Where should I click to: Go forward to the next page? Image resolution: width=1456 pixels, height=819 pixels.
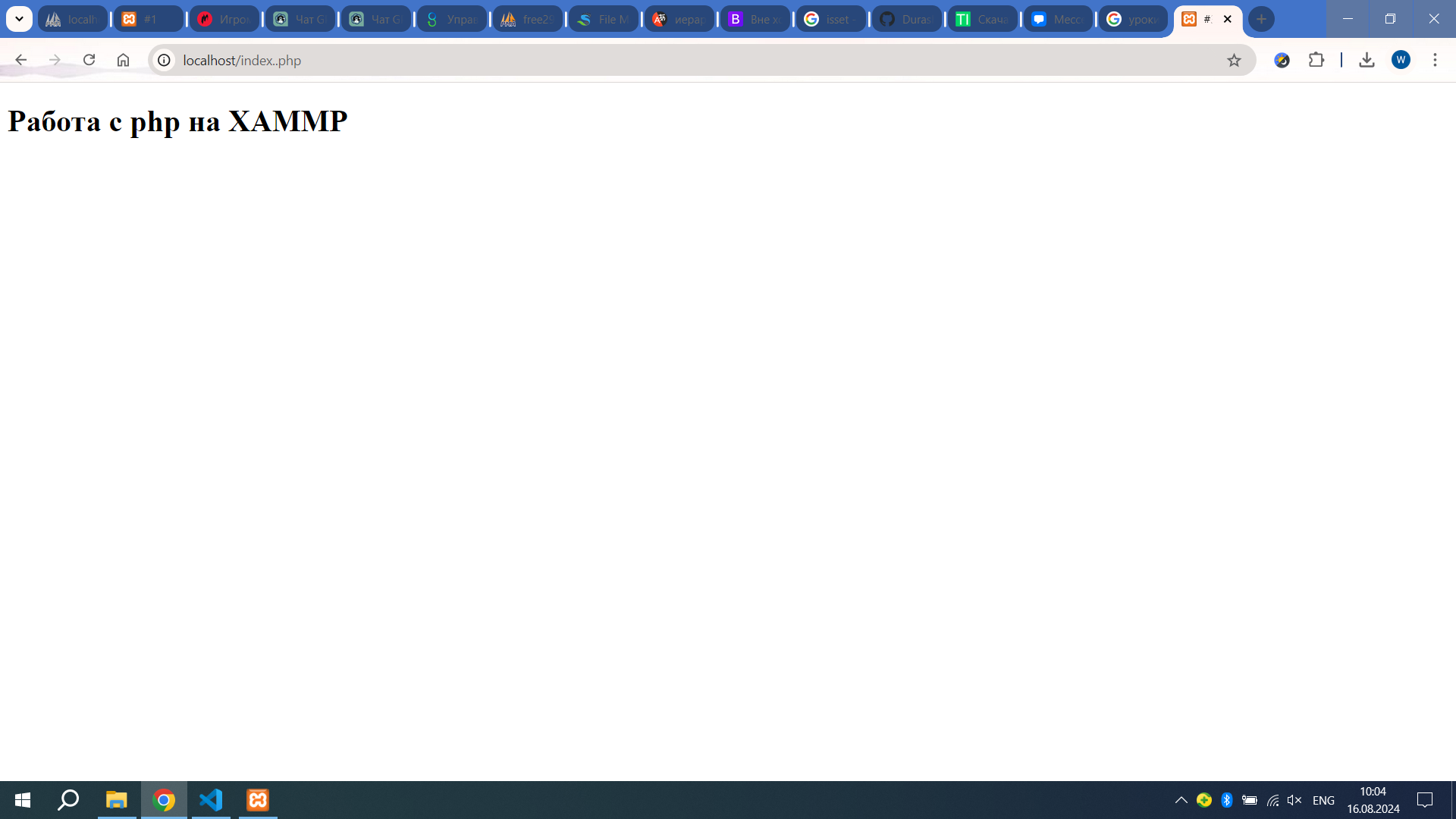coord(55,60)
